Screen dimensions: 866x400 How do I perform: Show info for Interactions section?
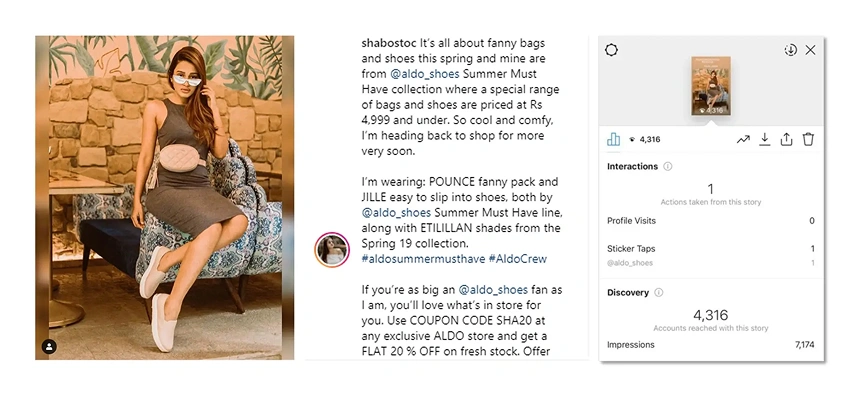pyautogui.click(x=668, y=167)
